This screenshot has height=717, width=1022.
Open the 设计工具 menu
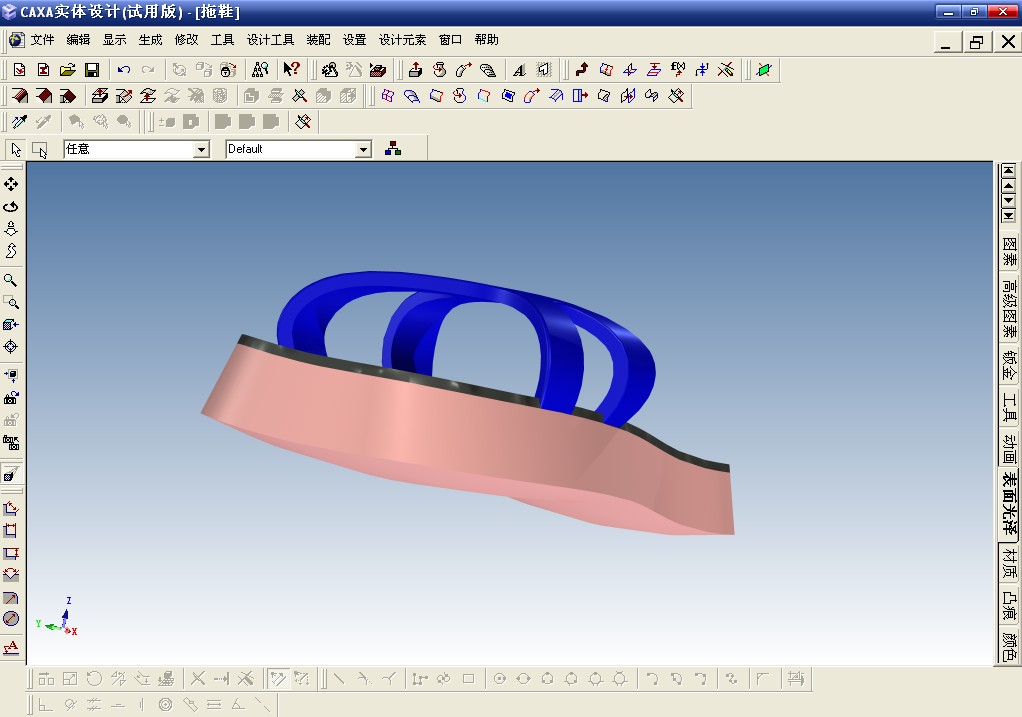[270, 40]
